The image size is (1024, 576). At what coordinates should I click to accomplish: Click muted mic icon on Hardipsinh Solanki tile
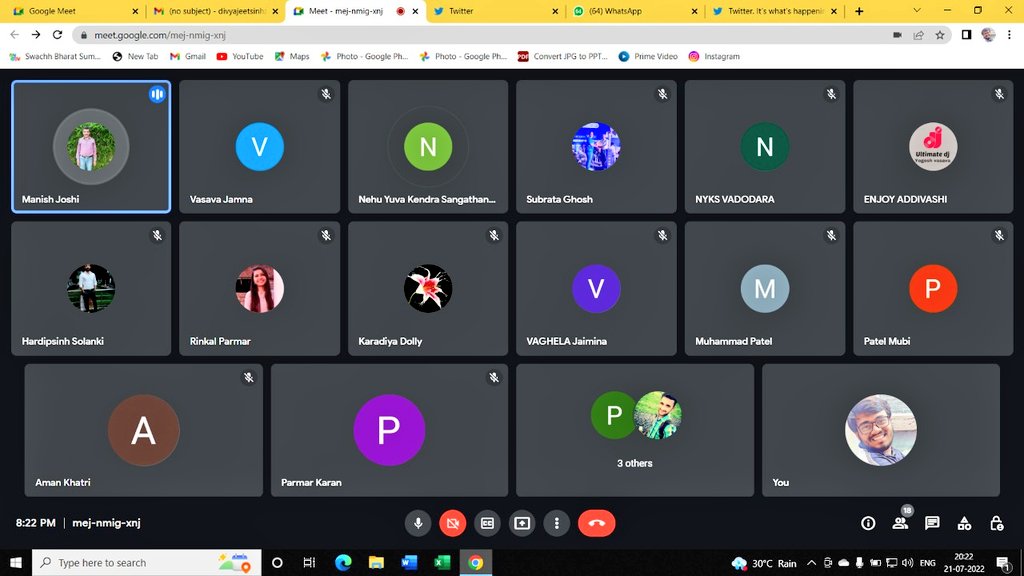(157, 235)
